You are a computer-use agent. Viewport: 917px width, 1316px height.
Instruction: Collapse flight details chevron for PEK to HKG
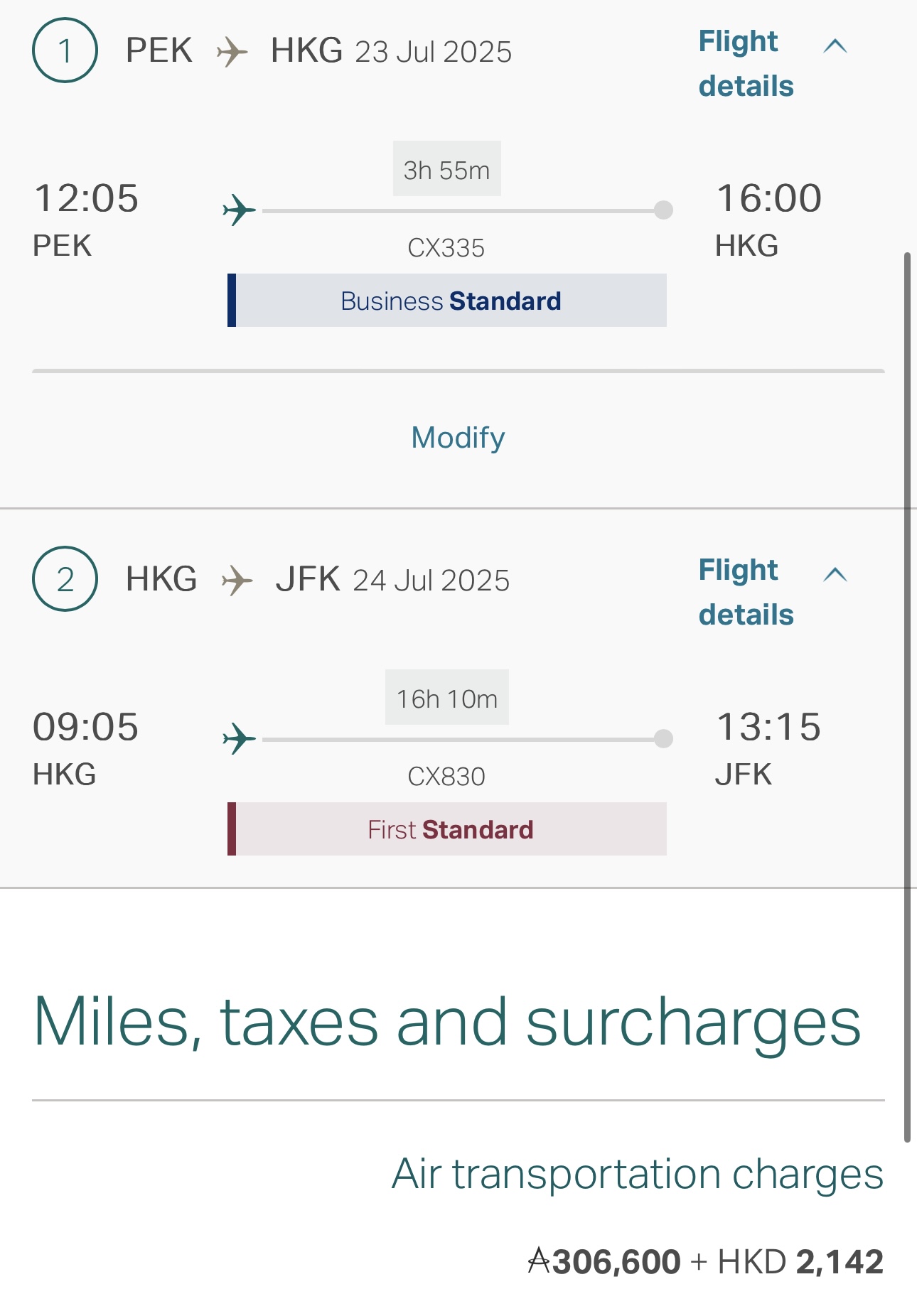(x=835, y=47)
